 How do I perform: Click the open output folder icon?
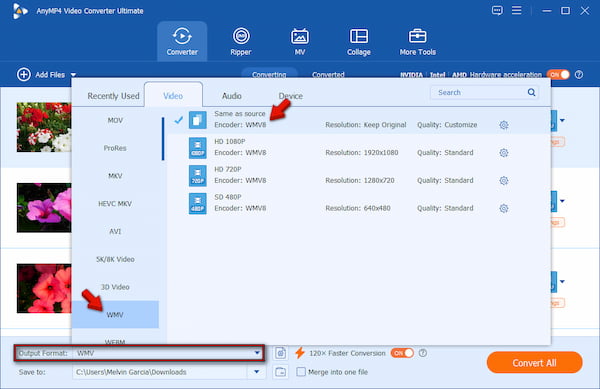tap(280, 372)
